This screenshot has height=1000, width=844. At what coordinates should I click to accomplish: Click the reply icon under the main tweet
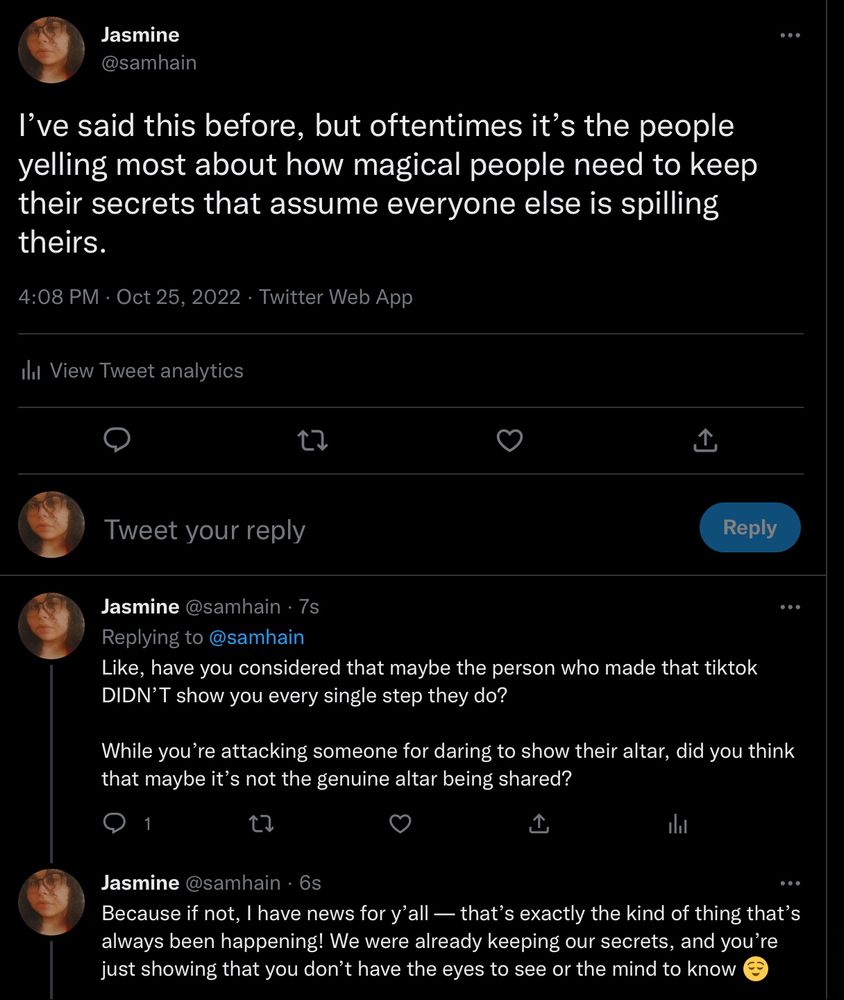(x=117, y=440)
